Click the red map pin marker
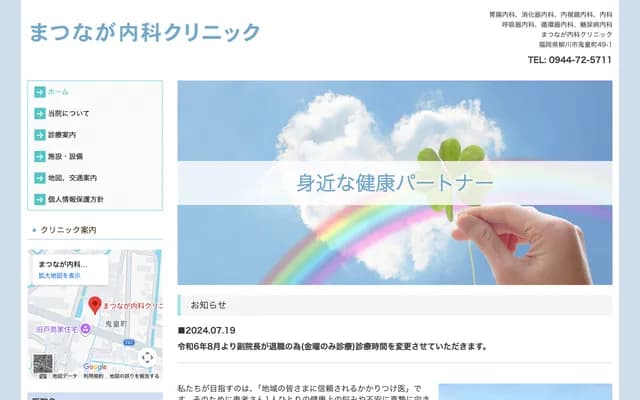640x400 pixels. [x=95, y=305]
